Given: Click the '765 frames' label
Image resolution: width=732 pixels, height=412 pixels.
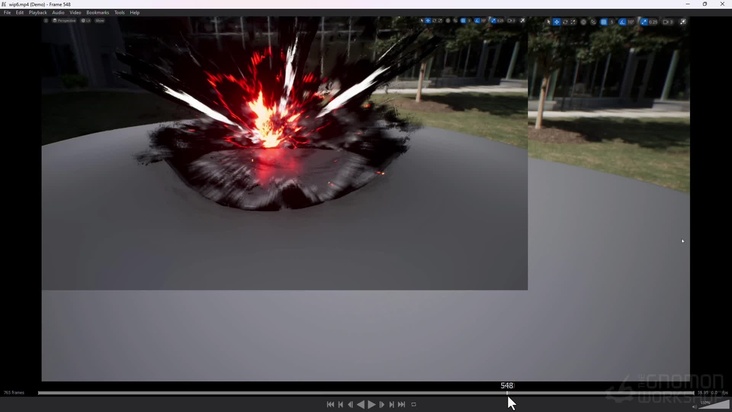Looking at the screenshot, I should pyautogui.click(x=14, y=393).
